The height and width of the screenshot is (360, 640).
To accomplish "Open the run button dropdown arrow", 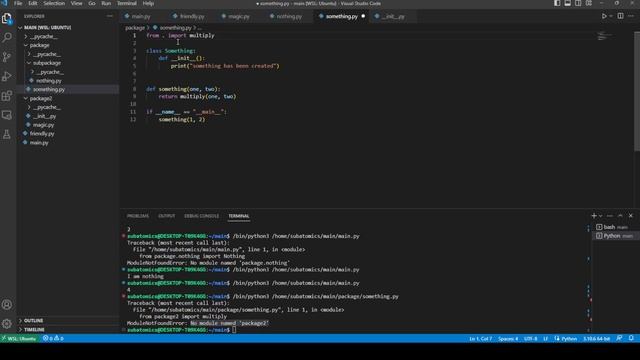I will [611, 16].
